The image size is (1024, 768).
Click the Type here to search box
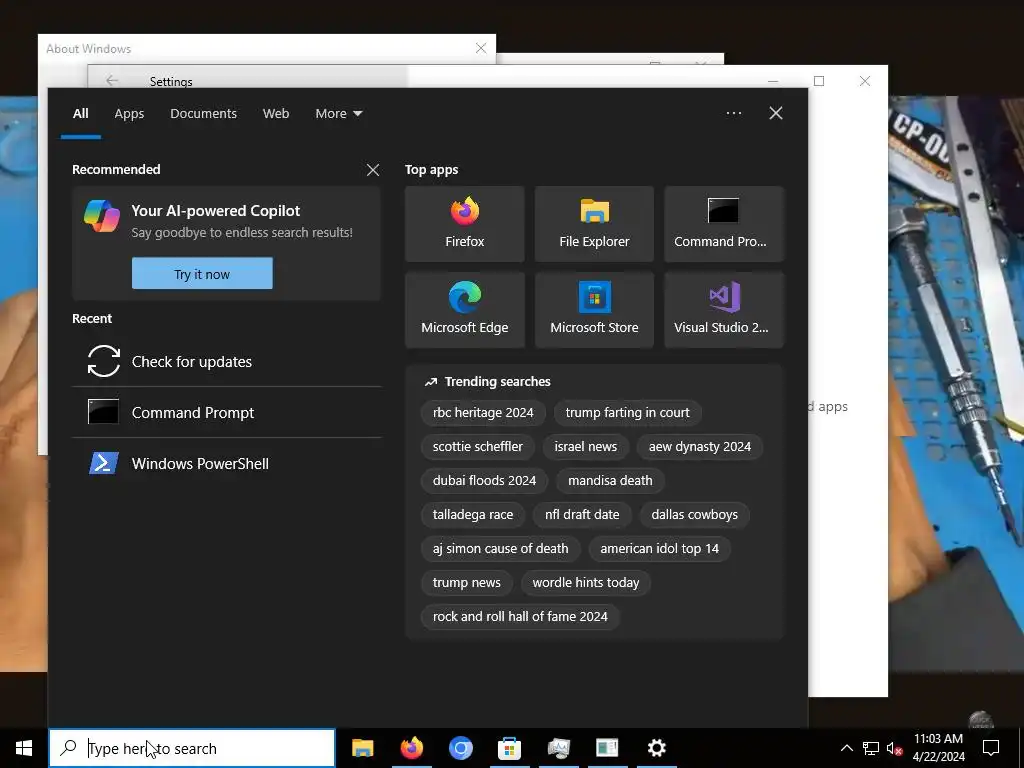[192, 748]
